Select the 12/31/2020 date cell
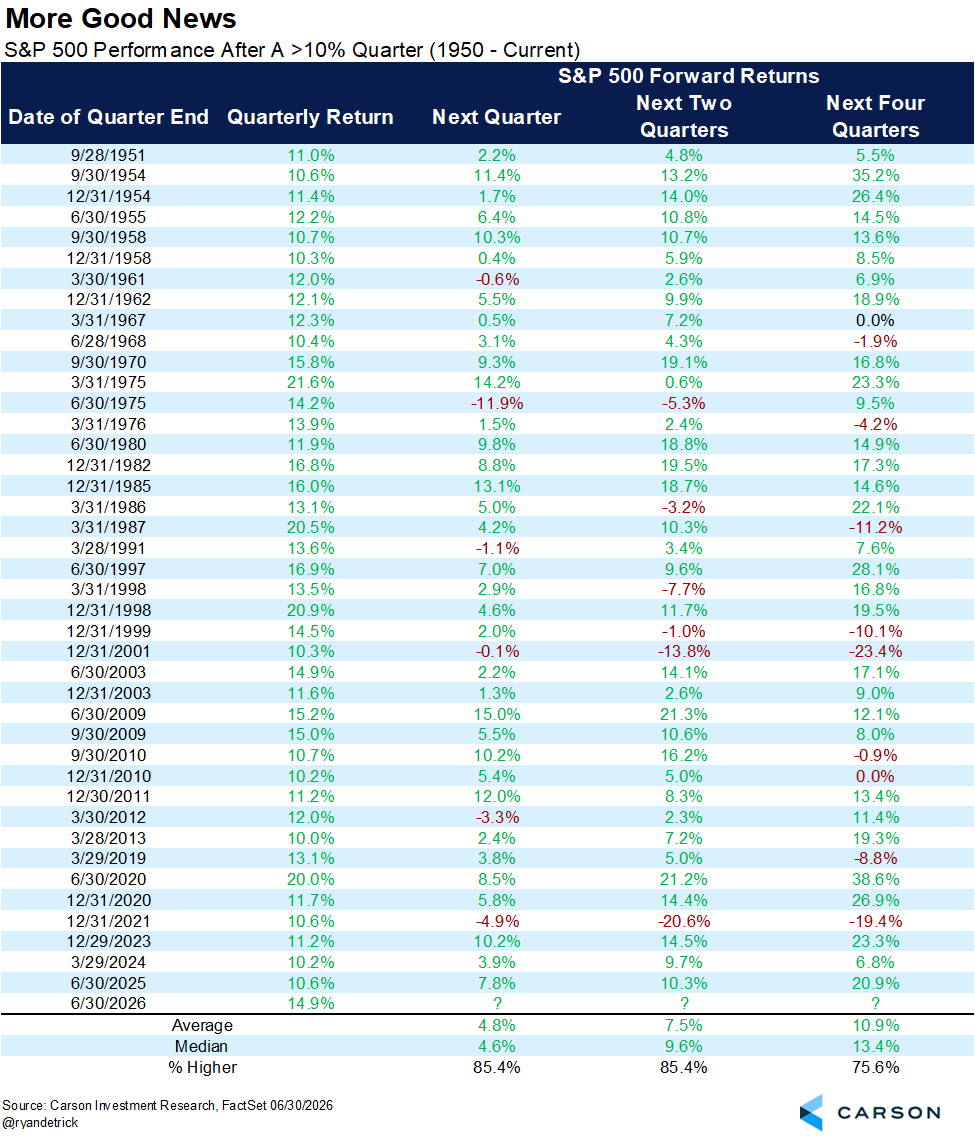Screen dimensions: 975x1148 pos(108,901)
